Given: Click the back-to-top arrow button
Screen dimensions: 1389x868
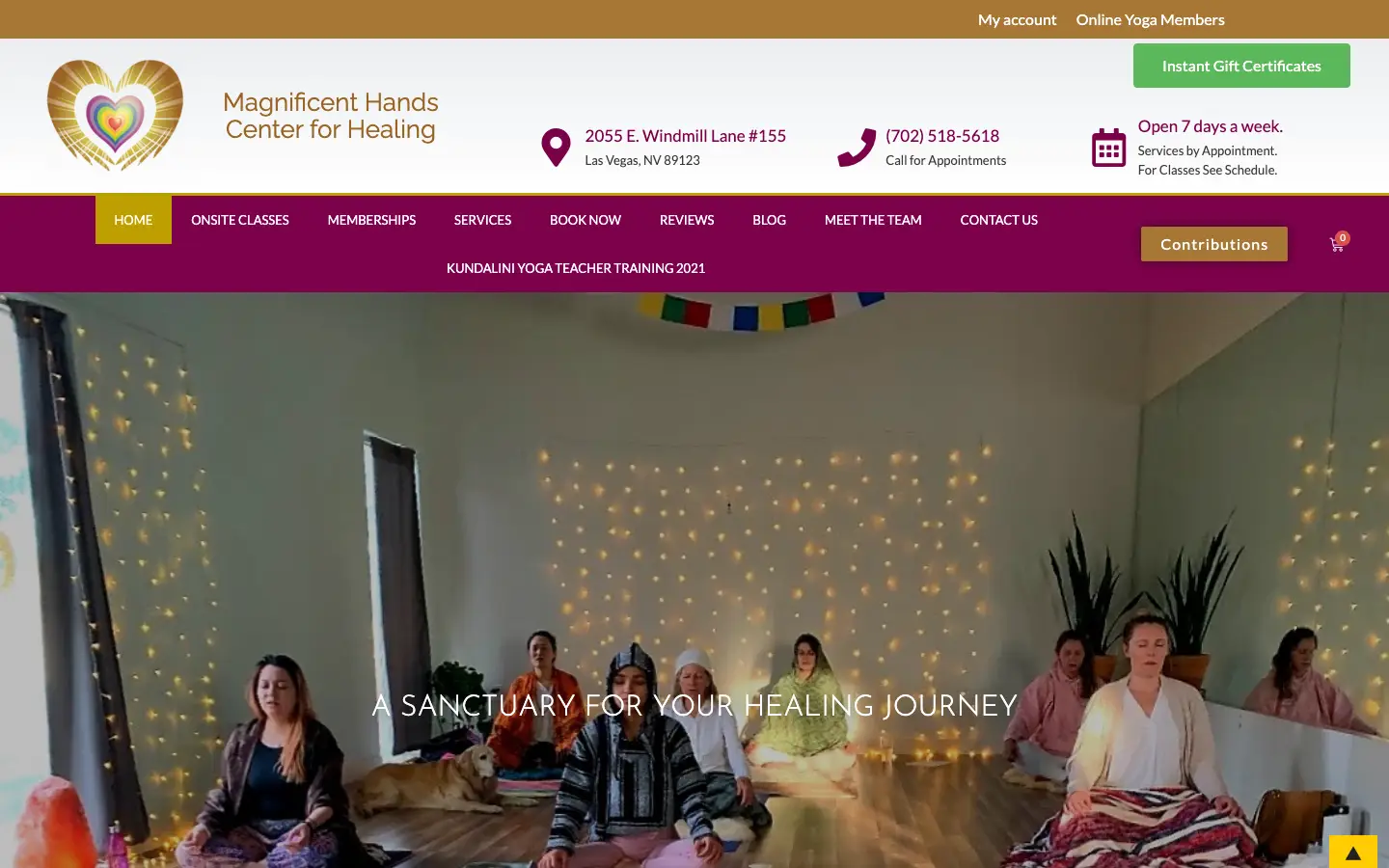Looking at the screenshot, I should tap(1353, 853).
